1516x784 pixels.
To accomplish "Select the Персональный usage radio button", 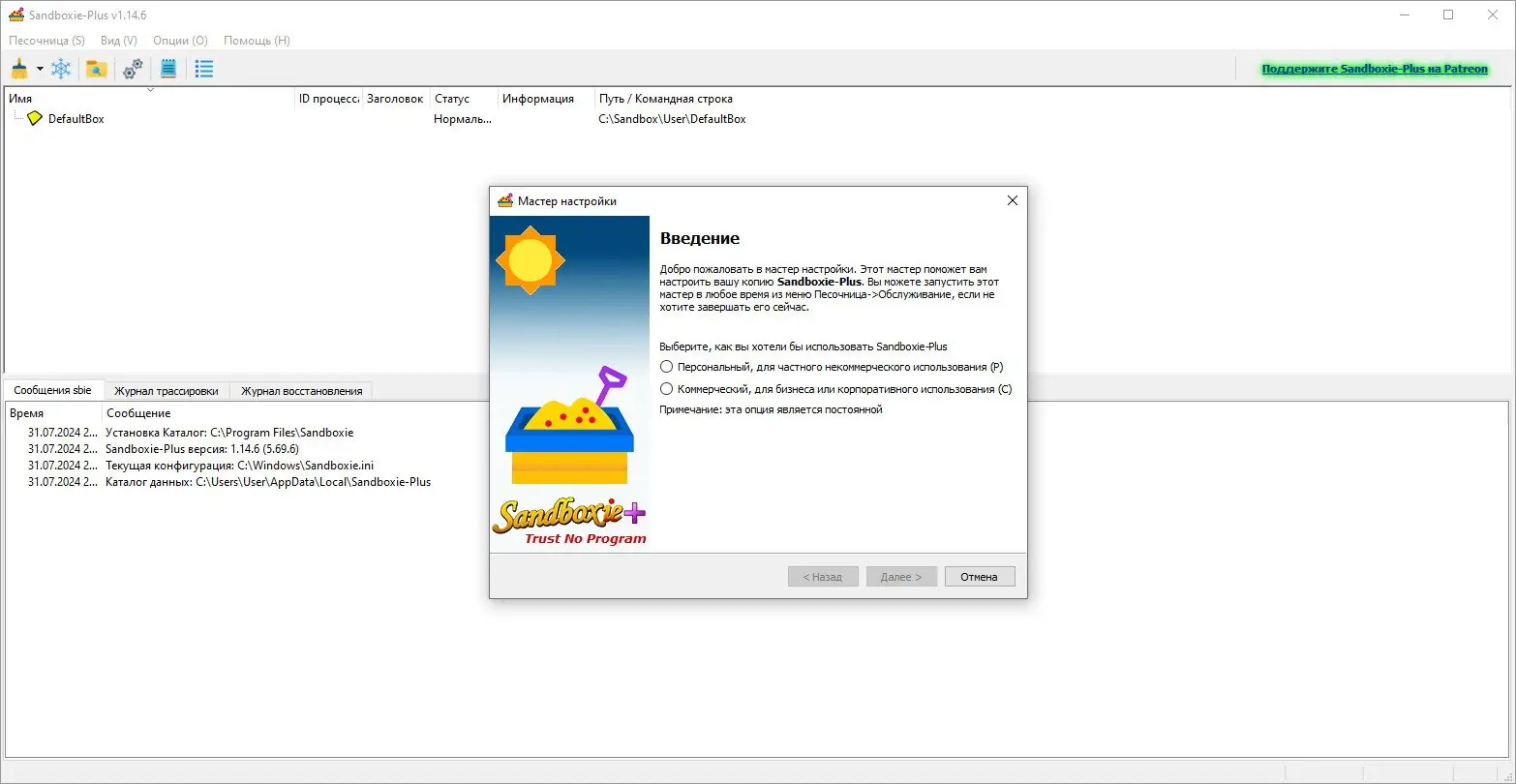I will click(x=666, y=367).
